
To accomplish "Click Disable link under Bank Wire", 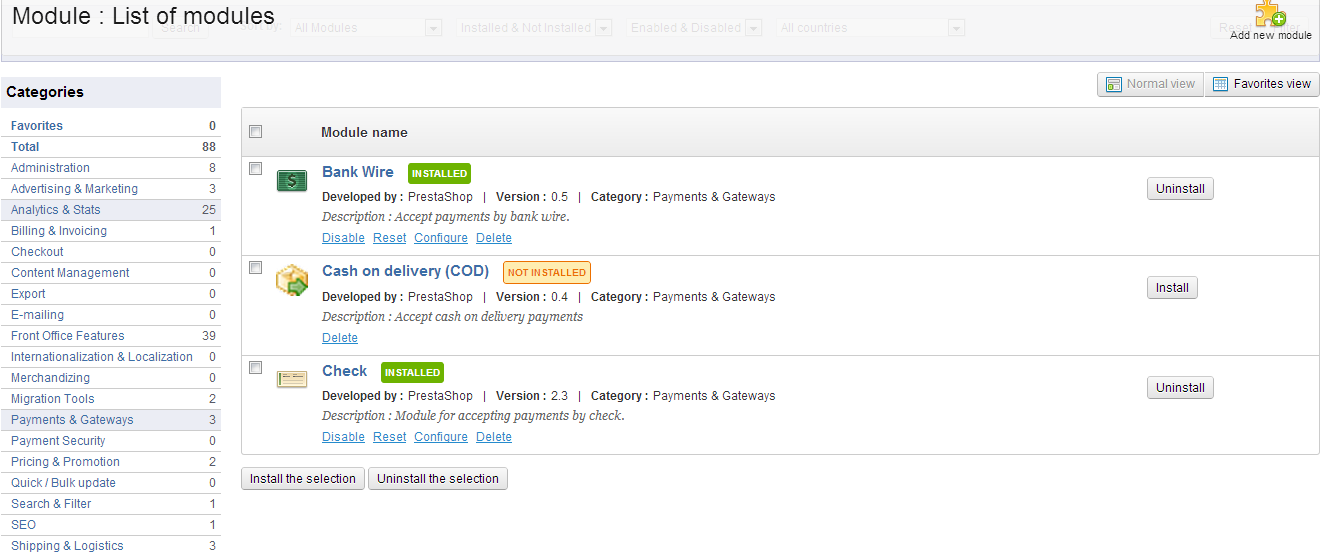I will (x=343, y=238).
